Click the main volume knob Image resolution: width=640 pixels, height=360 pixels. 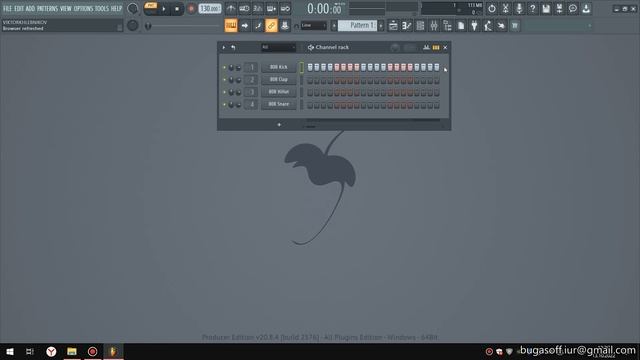point(132,9)
